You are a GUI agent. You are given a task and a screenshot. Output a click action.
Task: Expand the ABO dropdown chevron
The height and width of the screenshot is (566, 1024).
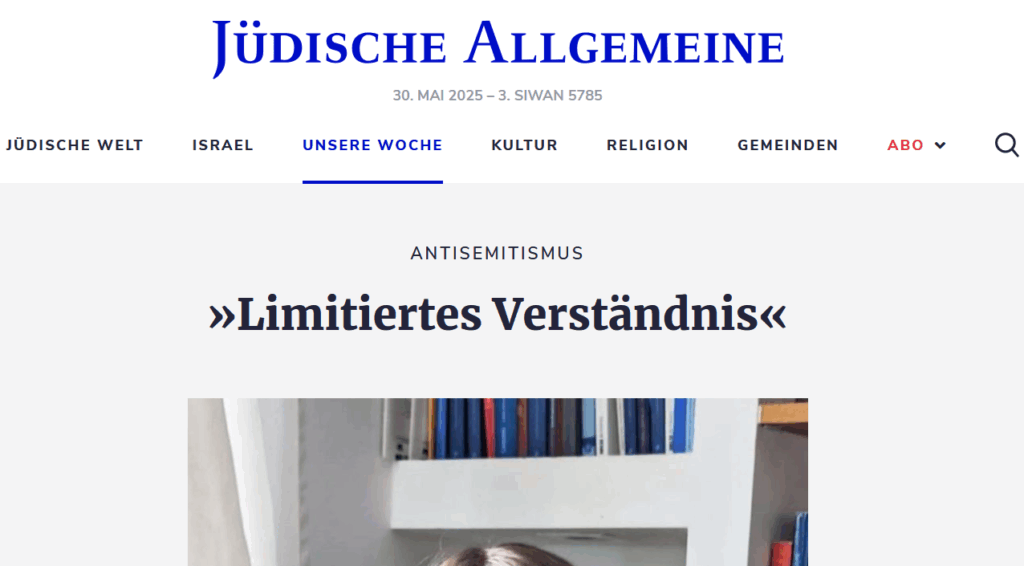coord(940,146)
